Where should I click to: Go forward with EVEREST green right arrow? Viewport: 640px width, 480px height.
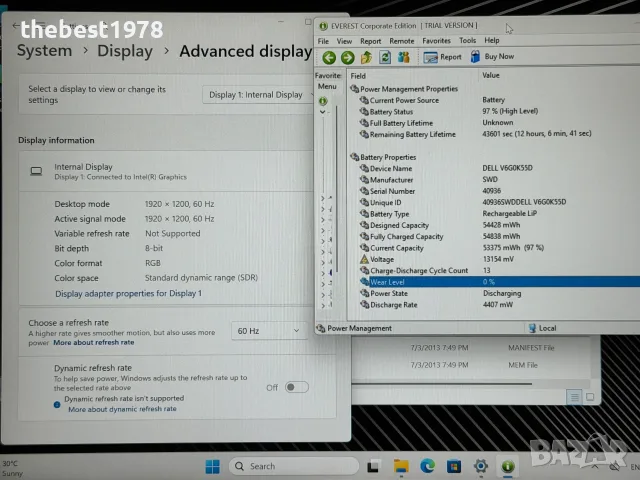coord(348,58)
